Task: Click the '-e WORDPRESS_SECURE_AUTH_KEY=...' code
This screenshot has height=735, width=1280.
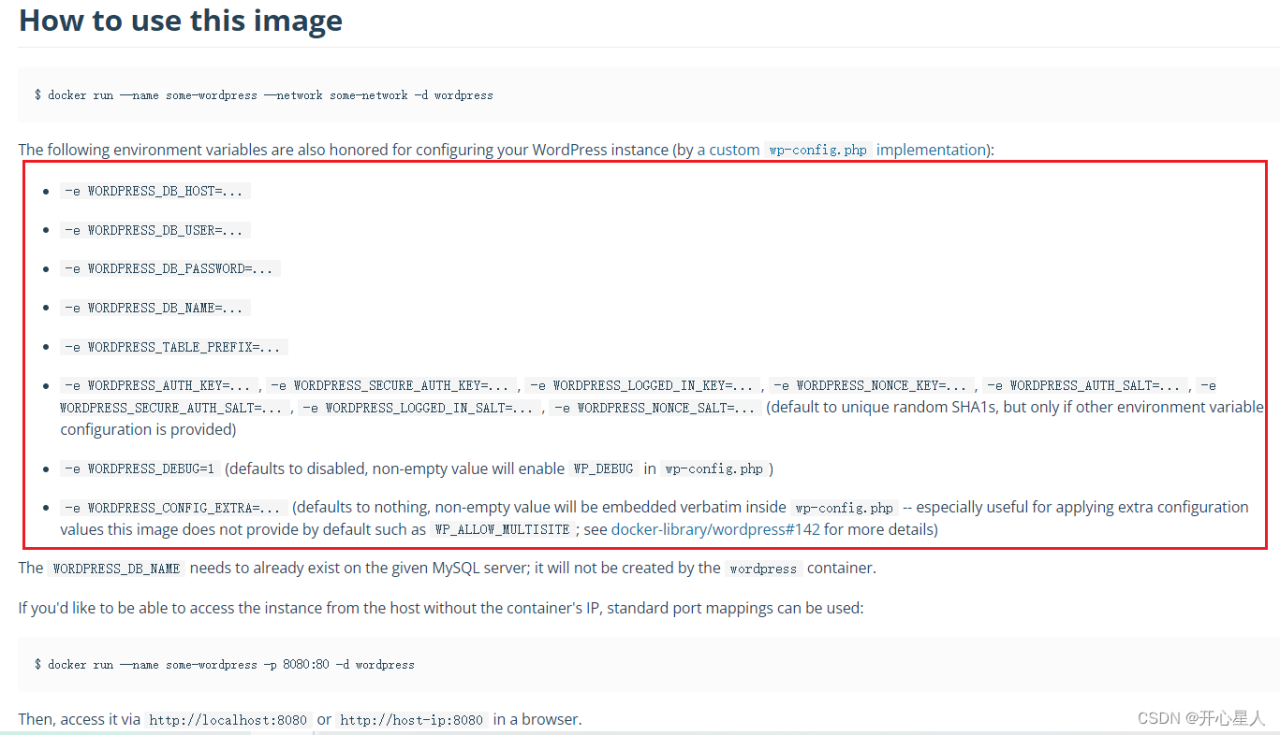Action: [392, 385]
